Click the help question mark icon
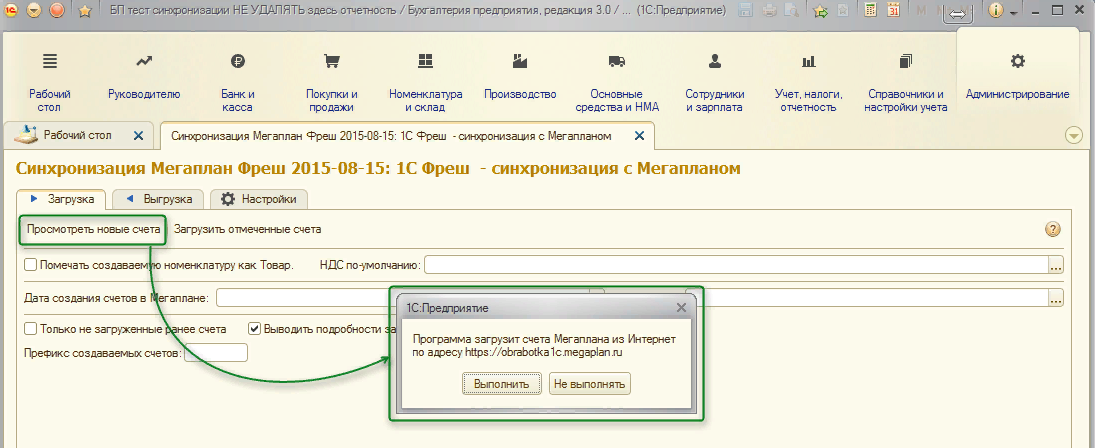The width and height of the screenshot is (1095, 448). point(1052,229)
